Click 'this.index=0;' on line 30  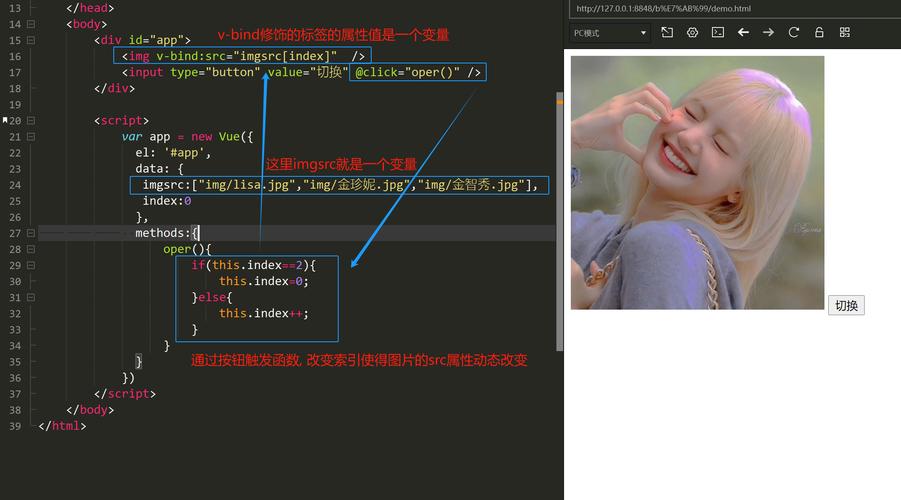(264, 282)
